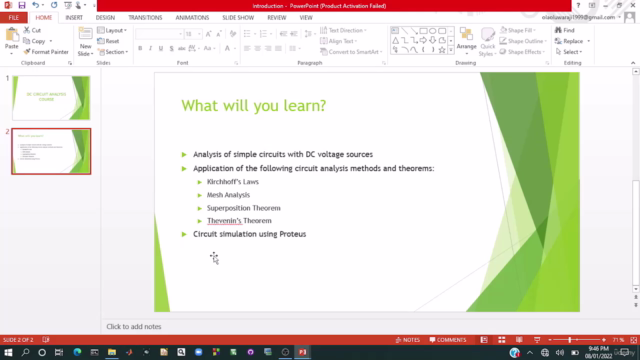Toggle Bold formatting
Viewport: 640px width, 360px height.
pyautogui.click(x=140, y=48)
